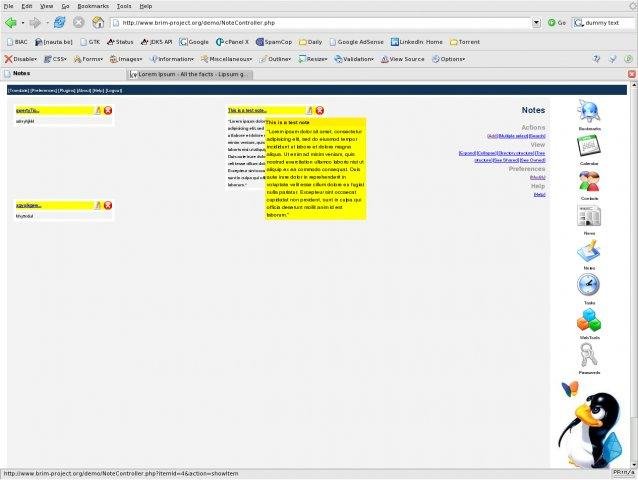638x480 pixels.
Task: Expand the Information dropdown menu
Action: point(172,59)
